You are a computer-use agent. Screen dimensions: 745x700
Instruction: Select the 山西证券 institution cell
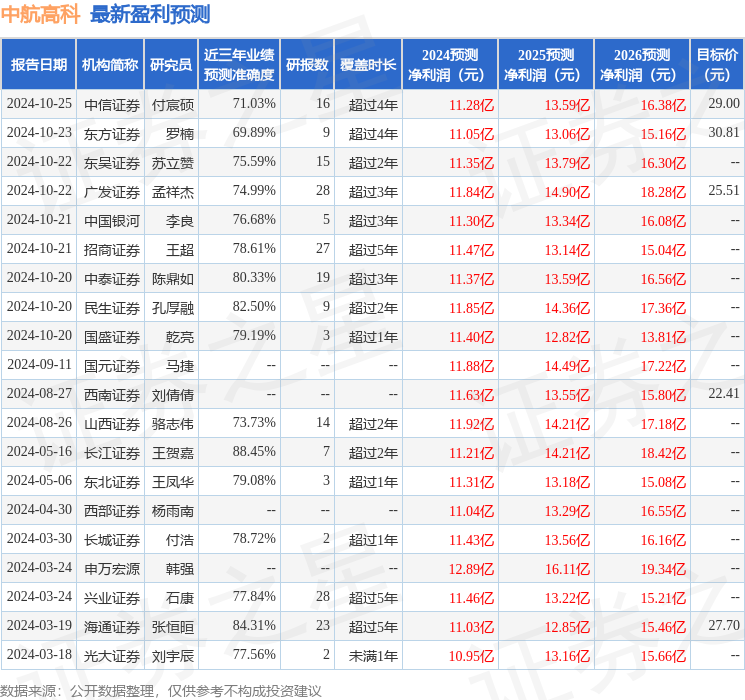[112, 424]
